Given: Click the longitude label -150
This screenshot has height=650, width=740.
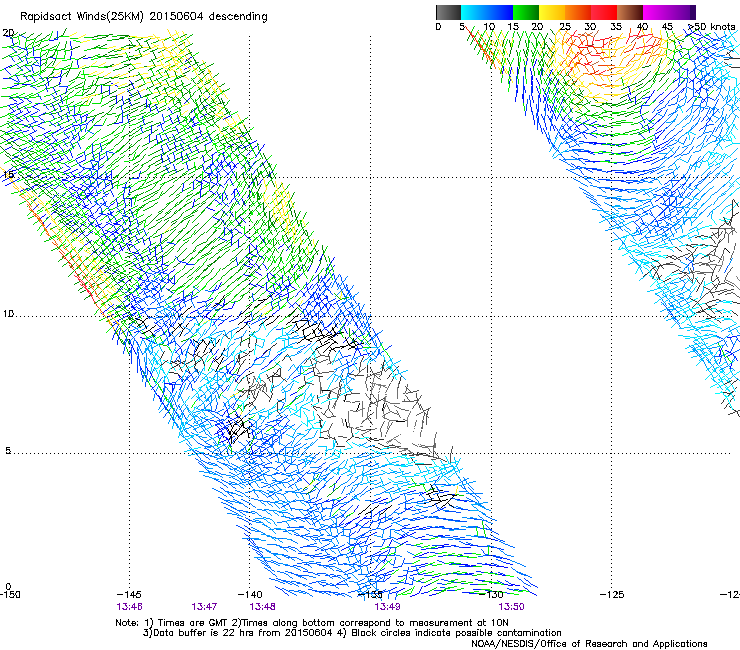Looking at the screenshot, I should 10,594.
